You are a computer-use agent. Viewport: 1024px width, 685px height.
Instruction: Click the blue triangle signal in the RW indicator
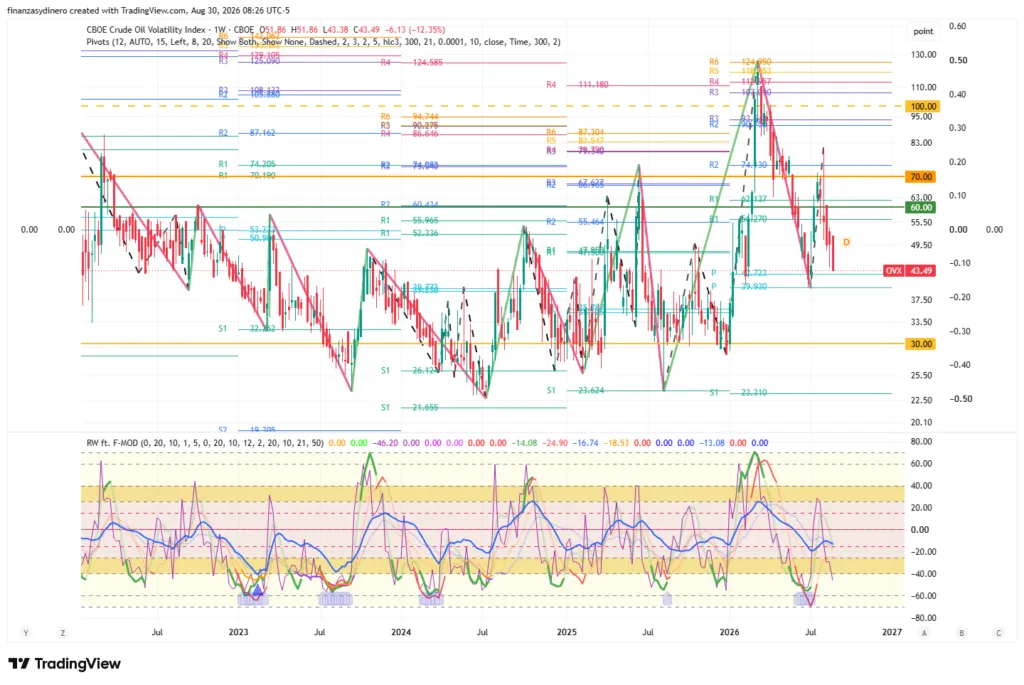click(257, 590)
